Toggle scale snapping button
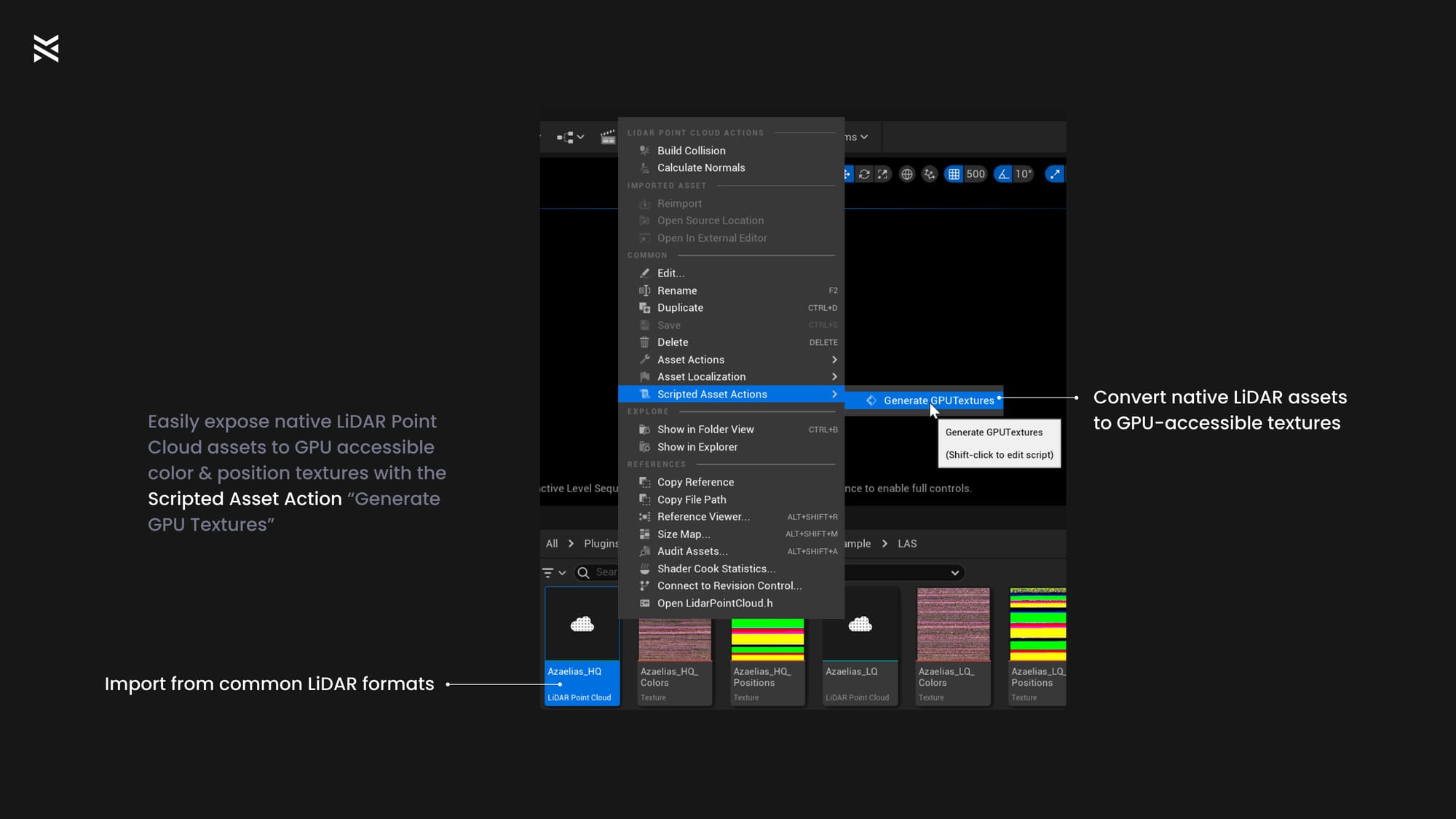Screen dimensions: 1456x819 [1054, 174]
